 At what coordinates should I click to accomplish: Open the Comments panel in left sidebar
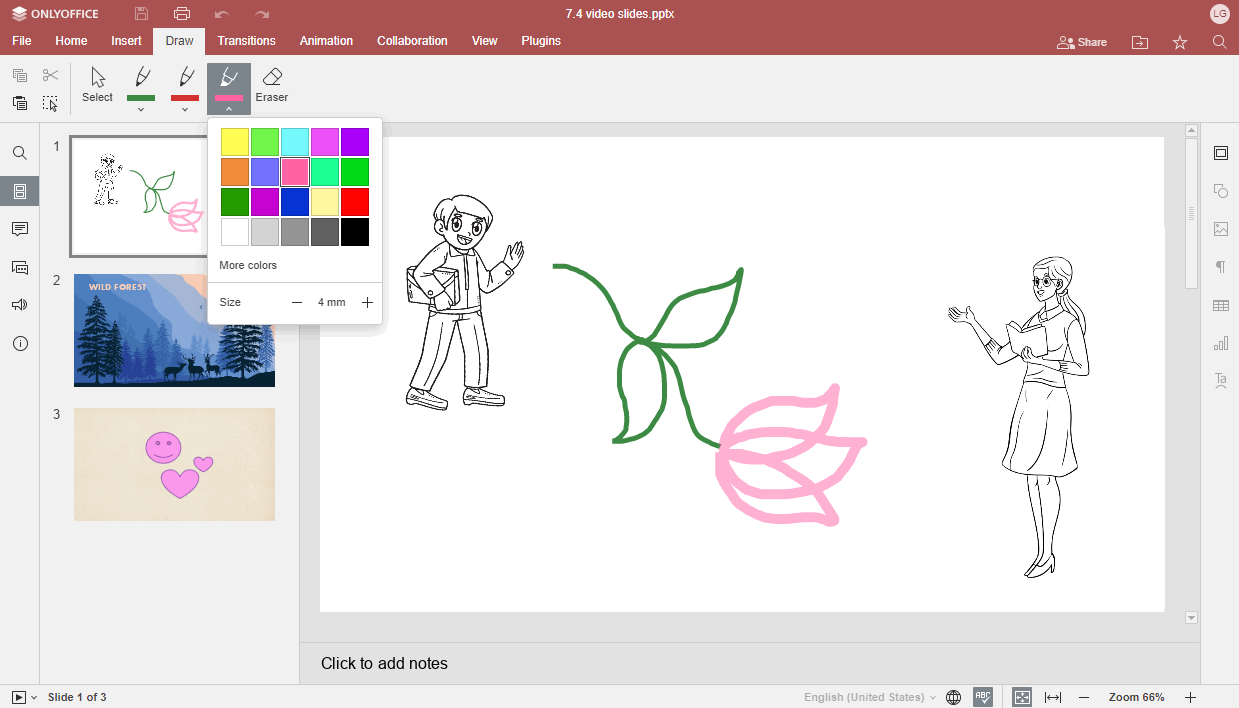(x=19, y=229)
